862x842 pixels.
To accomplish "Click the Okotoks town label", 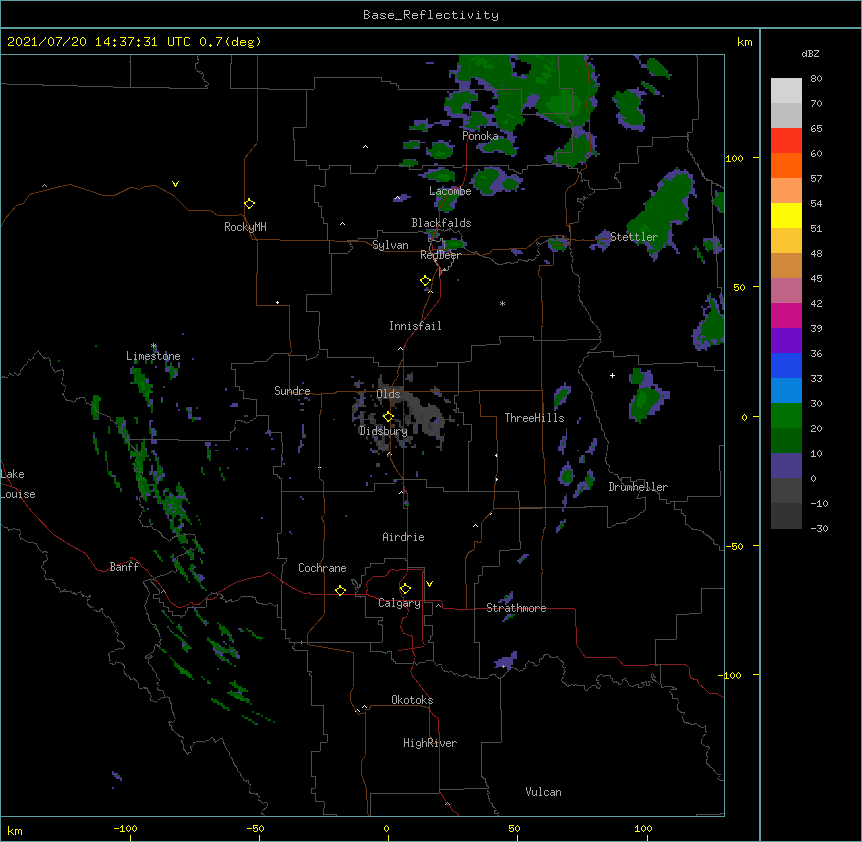I will coord(412,700).
